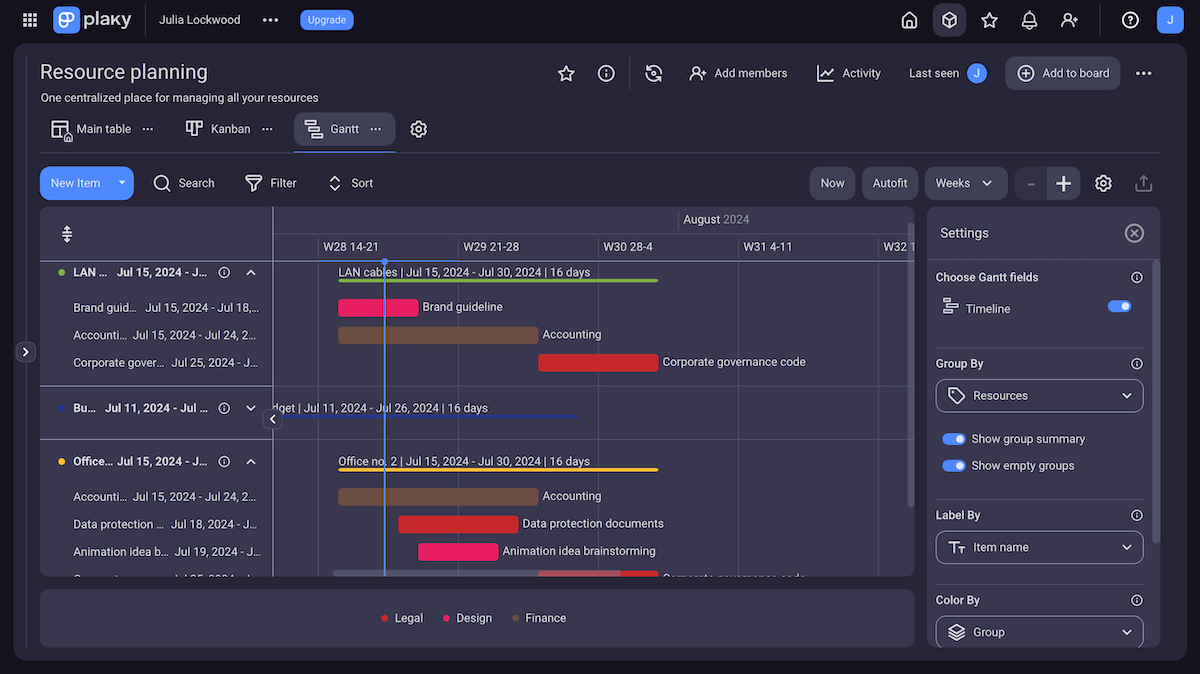Click the sort icon in the Gantt item column
1200x674 pixels.
point(66,233)
